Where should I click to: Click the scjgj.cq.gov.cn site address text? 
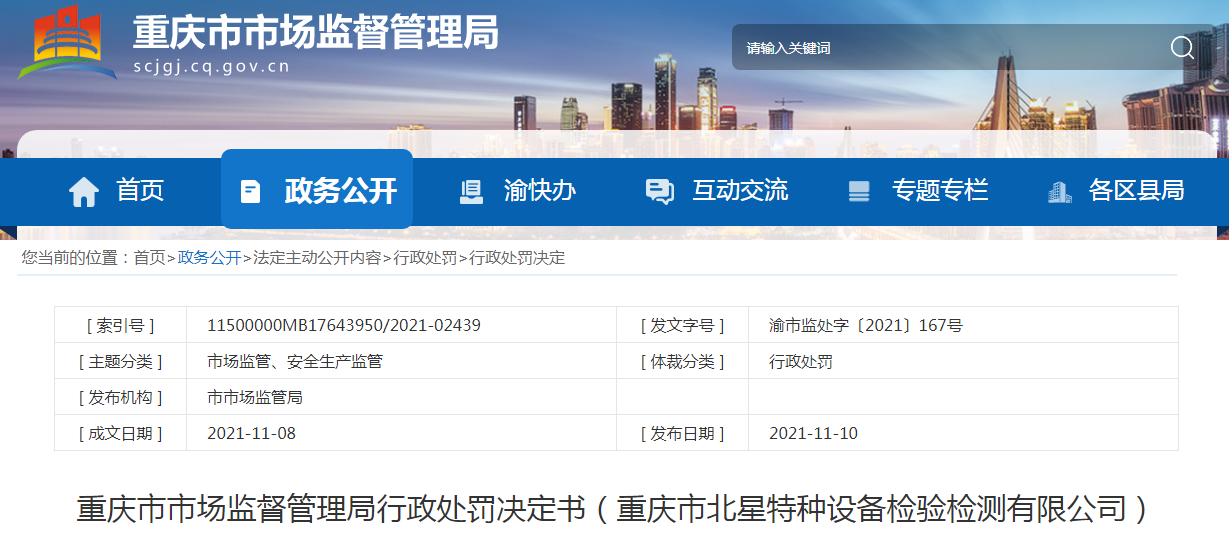tap(211, 67)
